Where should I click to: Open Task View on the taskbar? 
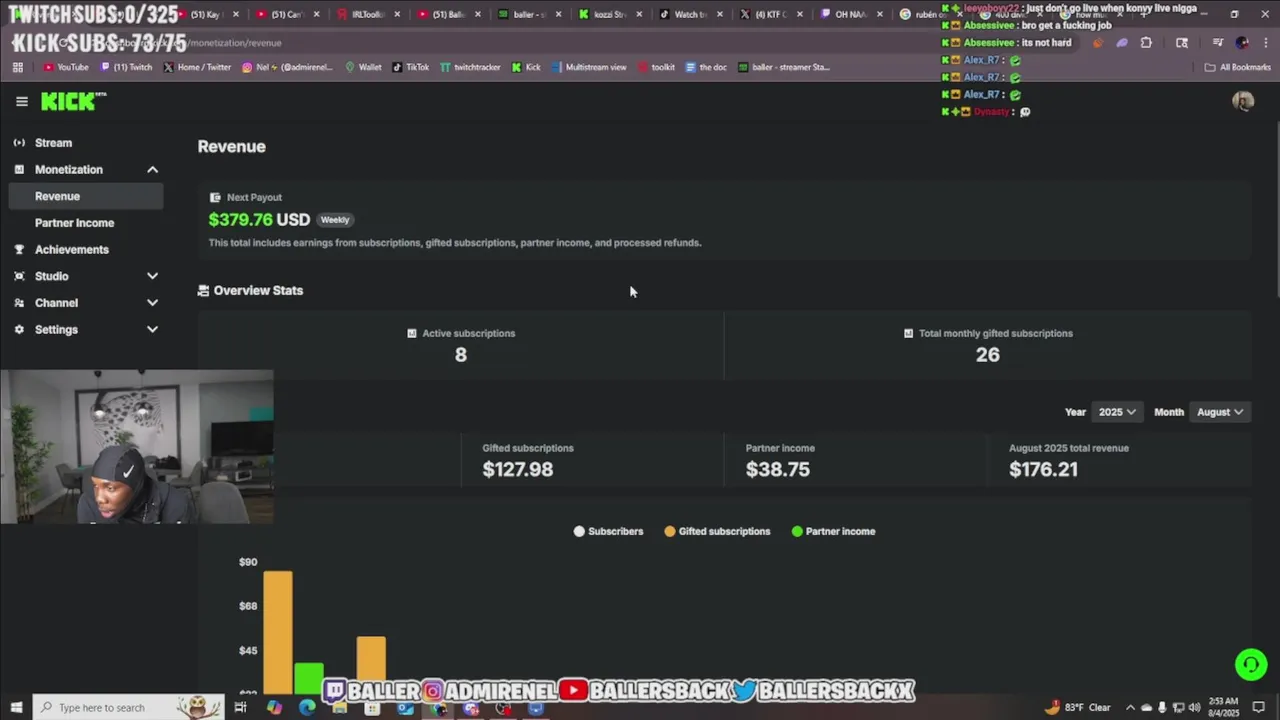240,707
